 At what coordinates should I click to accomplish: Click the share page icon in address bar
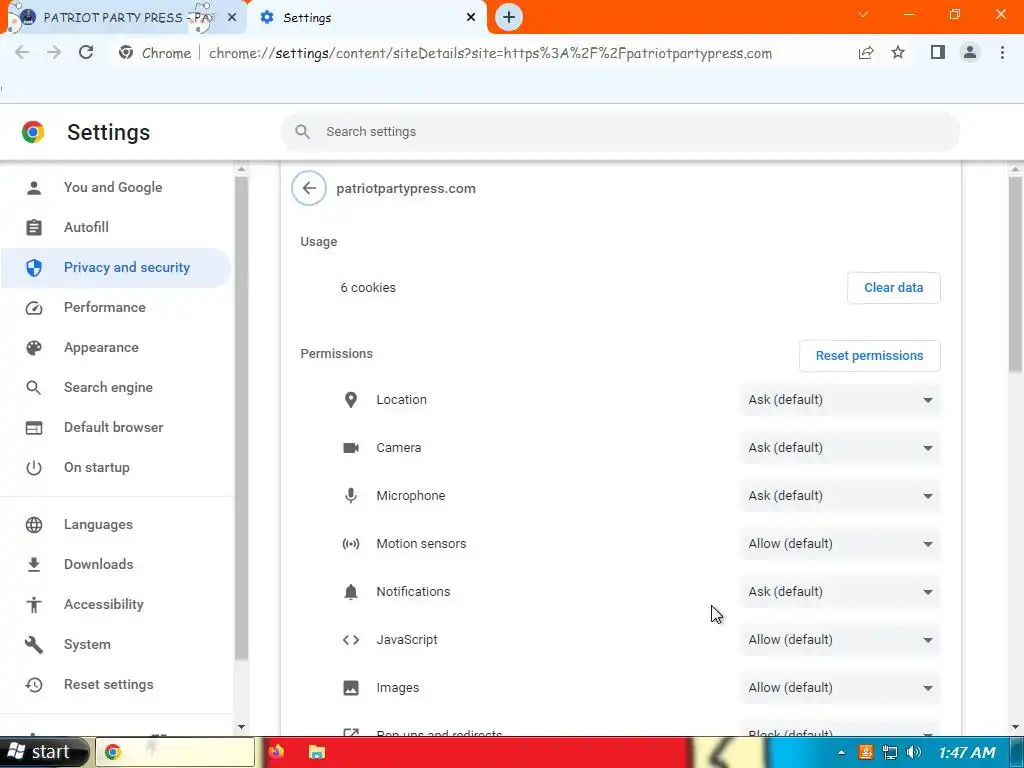(x=866, y=53)
